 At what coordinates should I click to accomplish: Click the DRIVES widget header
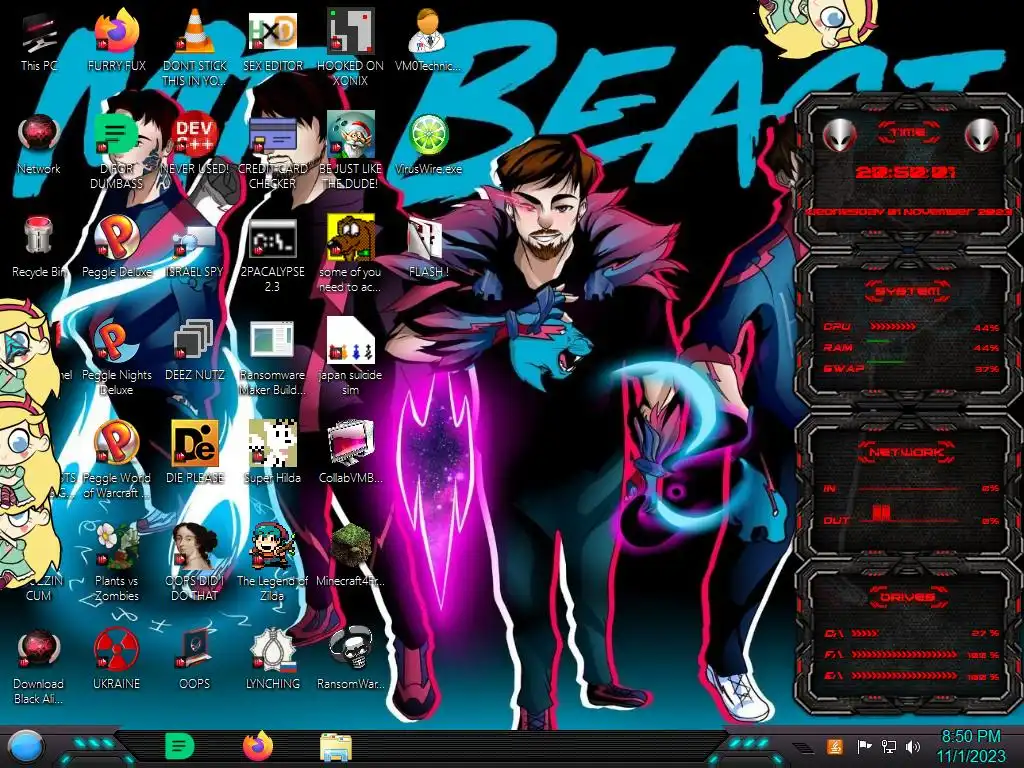[x=908, y=597]
